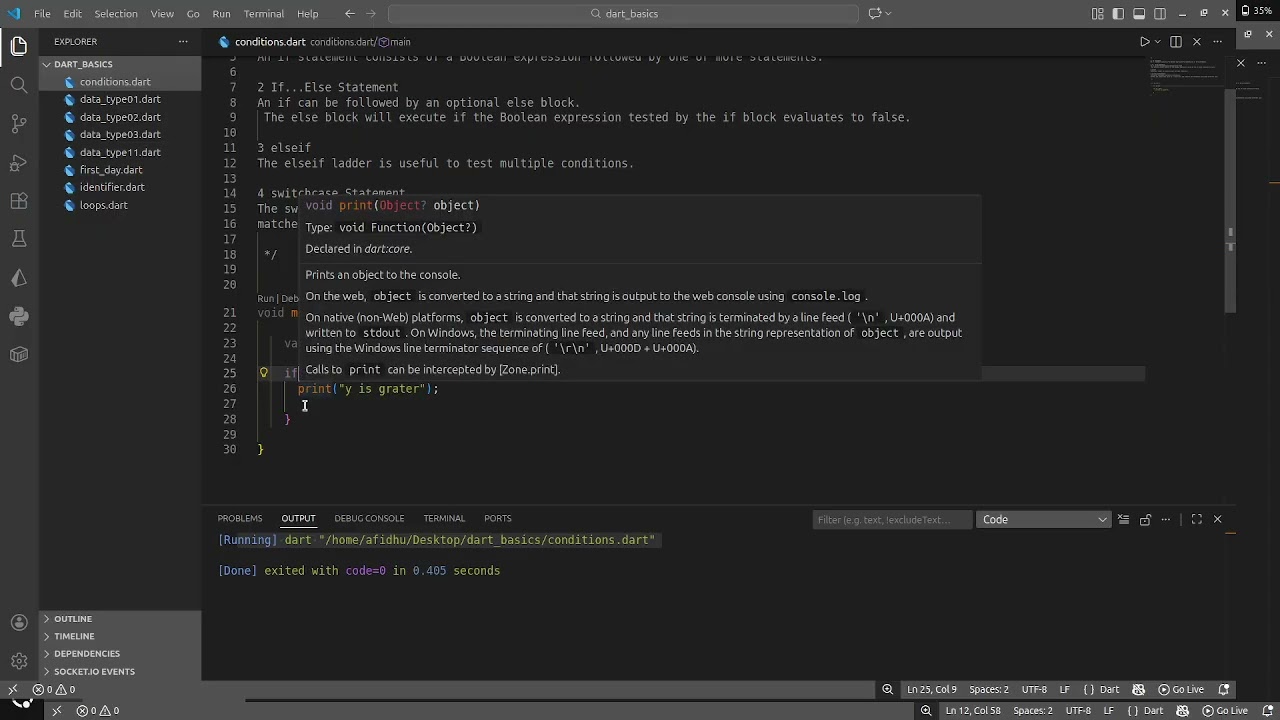Toggle the primary side bar layout

pos(1118,14)
